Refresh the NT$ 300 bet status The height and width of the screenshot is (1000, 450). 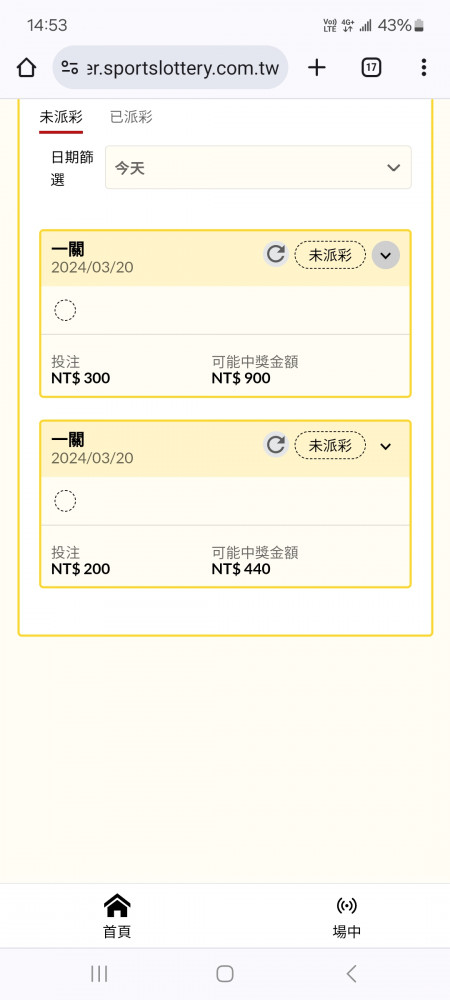pos(275,255)
